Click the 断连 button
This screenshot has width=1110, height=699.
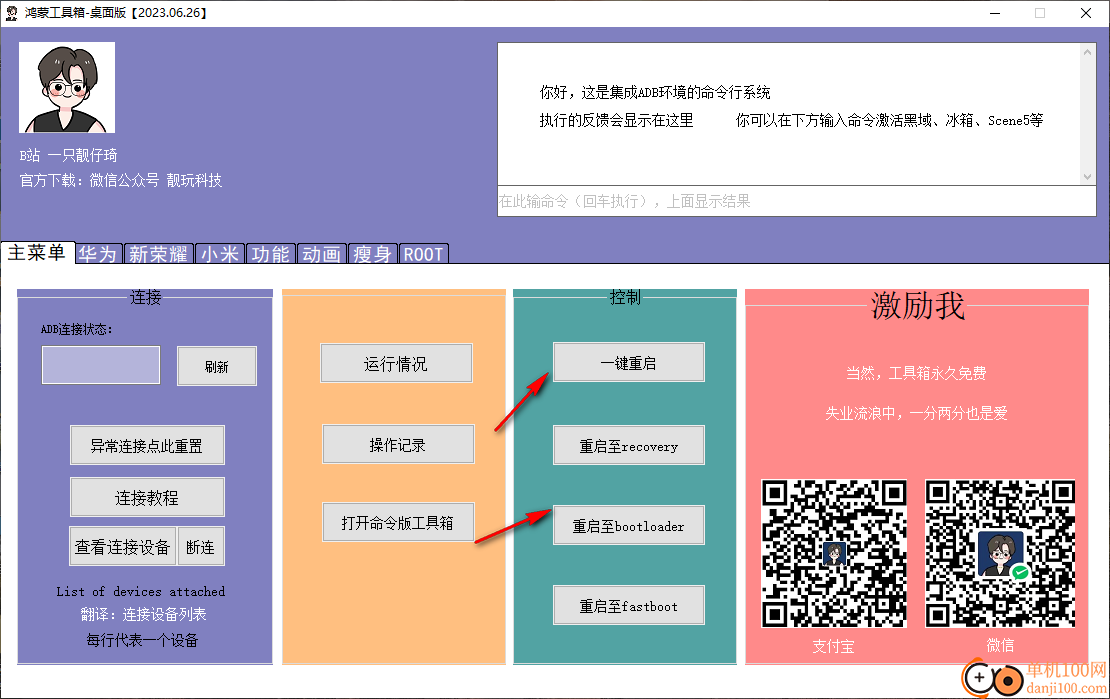(x=201, y=546)
